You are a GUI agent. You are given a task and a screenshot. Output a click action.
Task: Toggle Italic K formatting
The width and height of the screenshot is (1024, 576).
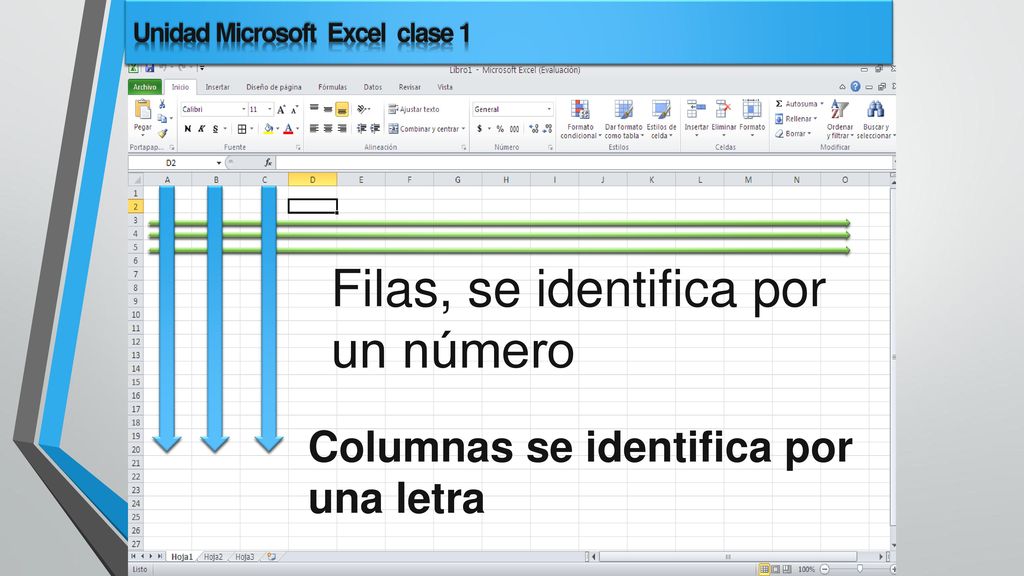coord(201,129)
